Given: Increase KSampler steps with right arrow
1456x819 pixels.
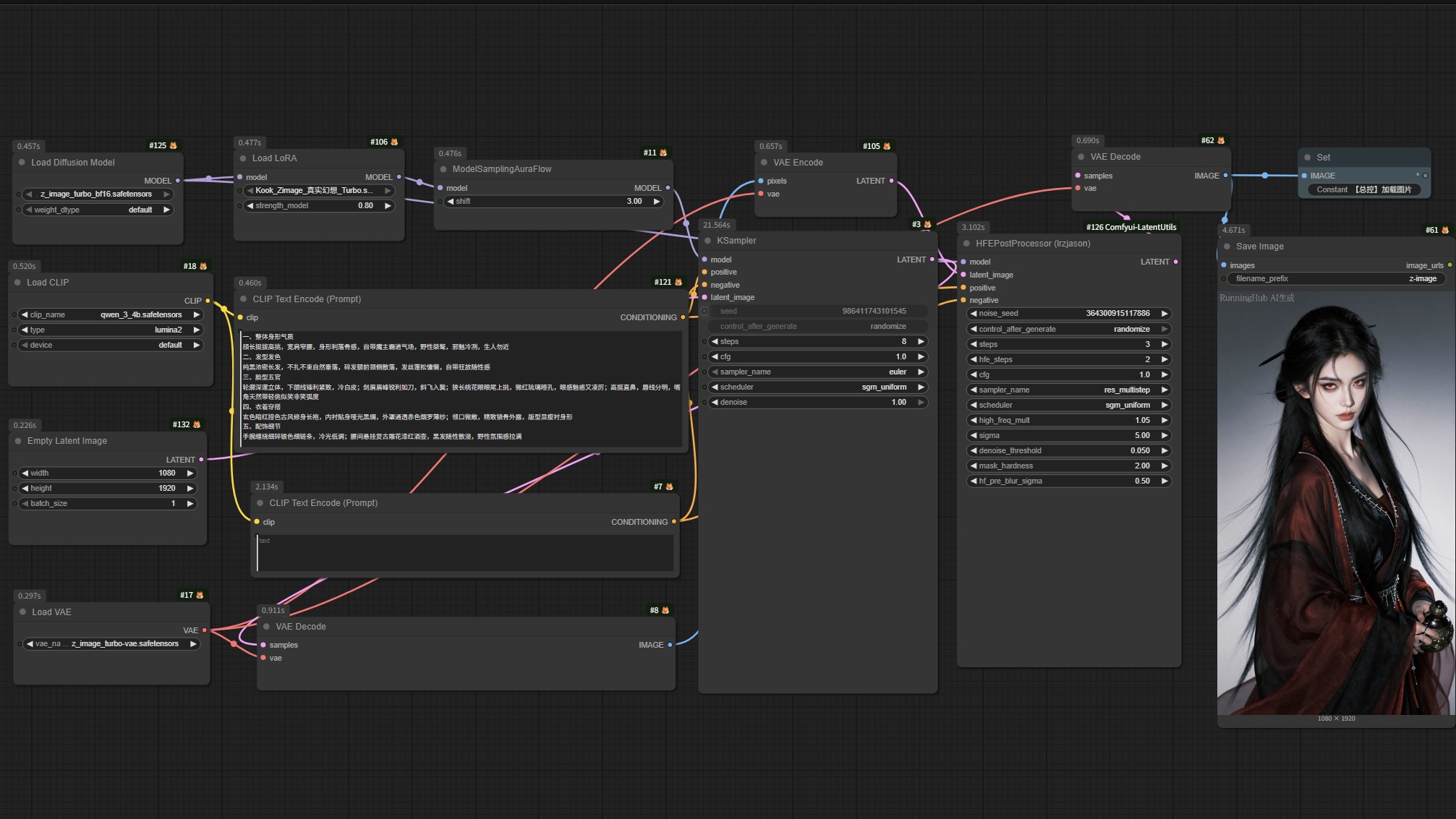Looking at the screenshot, I should pyautogui.click(x=921, y=341).
